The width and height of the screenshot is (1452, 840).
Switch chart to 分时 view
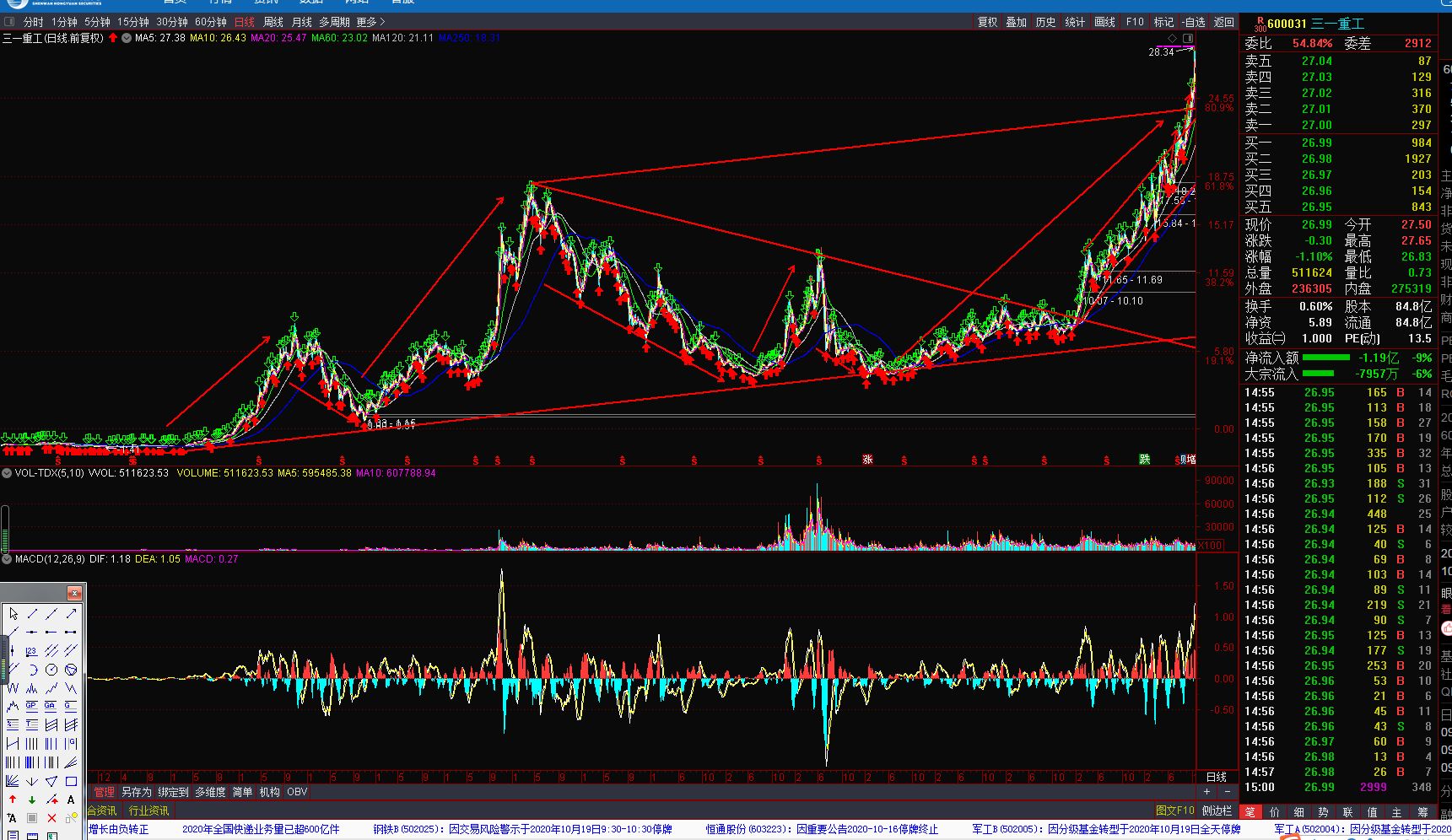[x=33, y=22]
